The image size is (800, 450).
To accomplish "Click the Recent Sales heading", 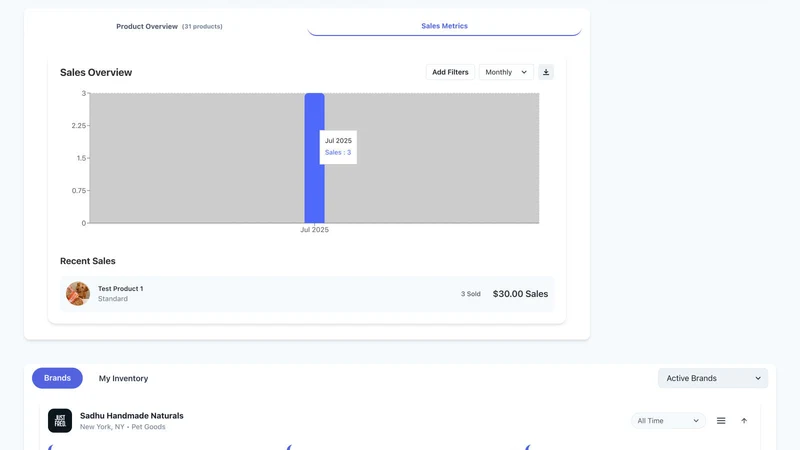I will [x=88, y=261].
